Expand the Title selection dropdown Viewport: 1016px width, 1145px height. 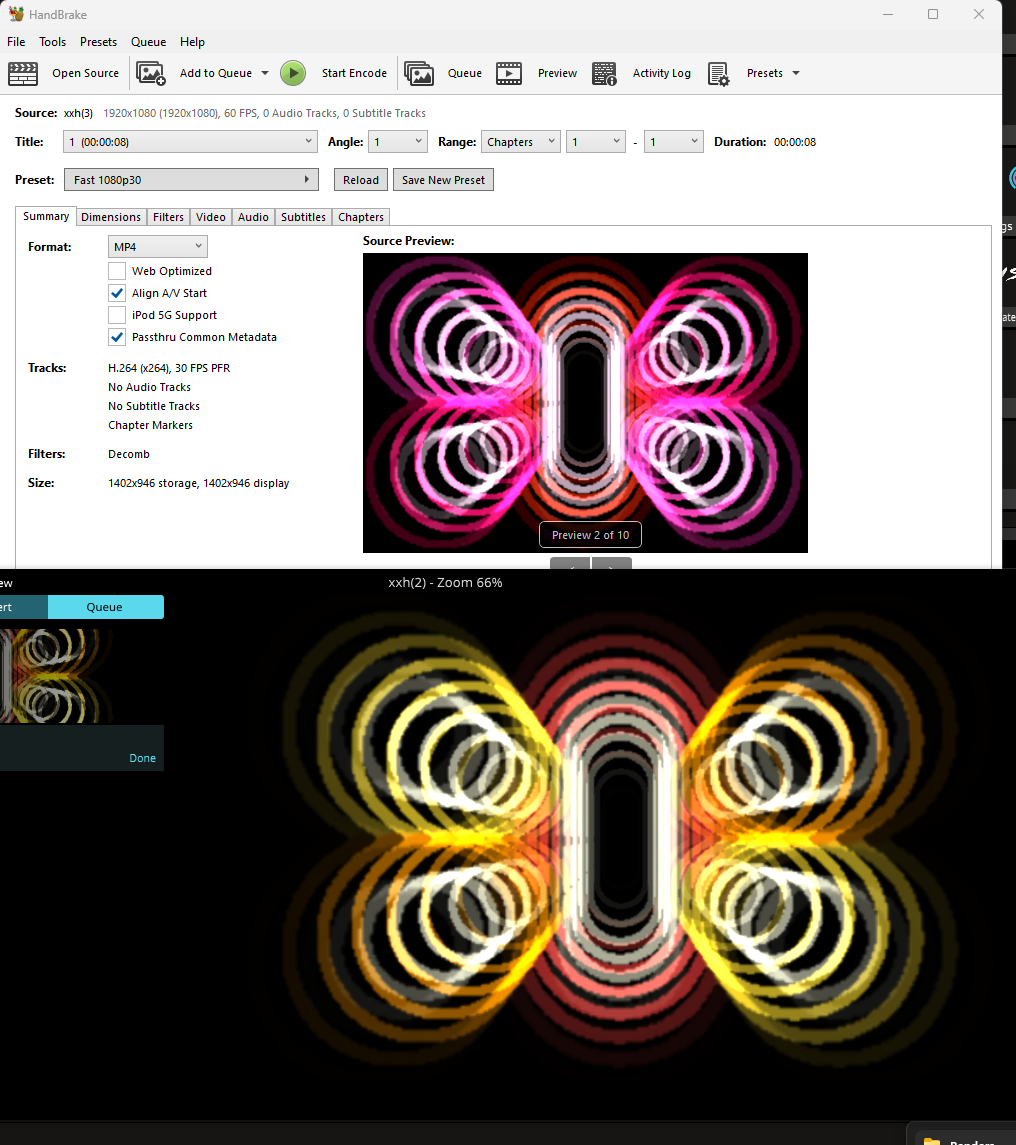click(190, 142)
